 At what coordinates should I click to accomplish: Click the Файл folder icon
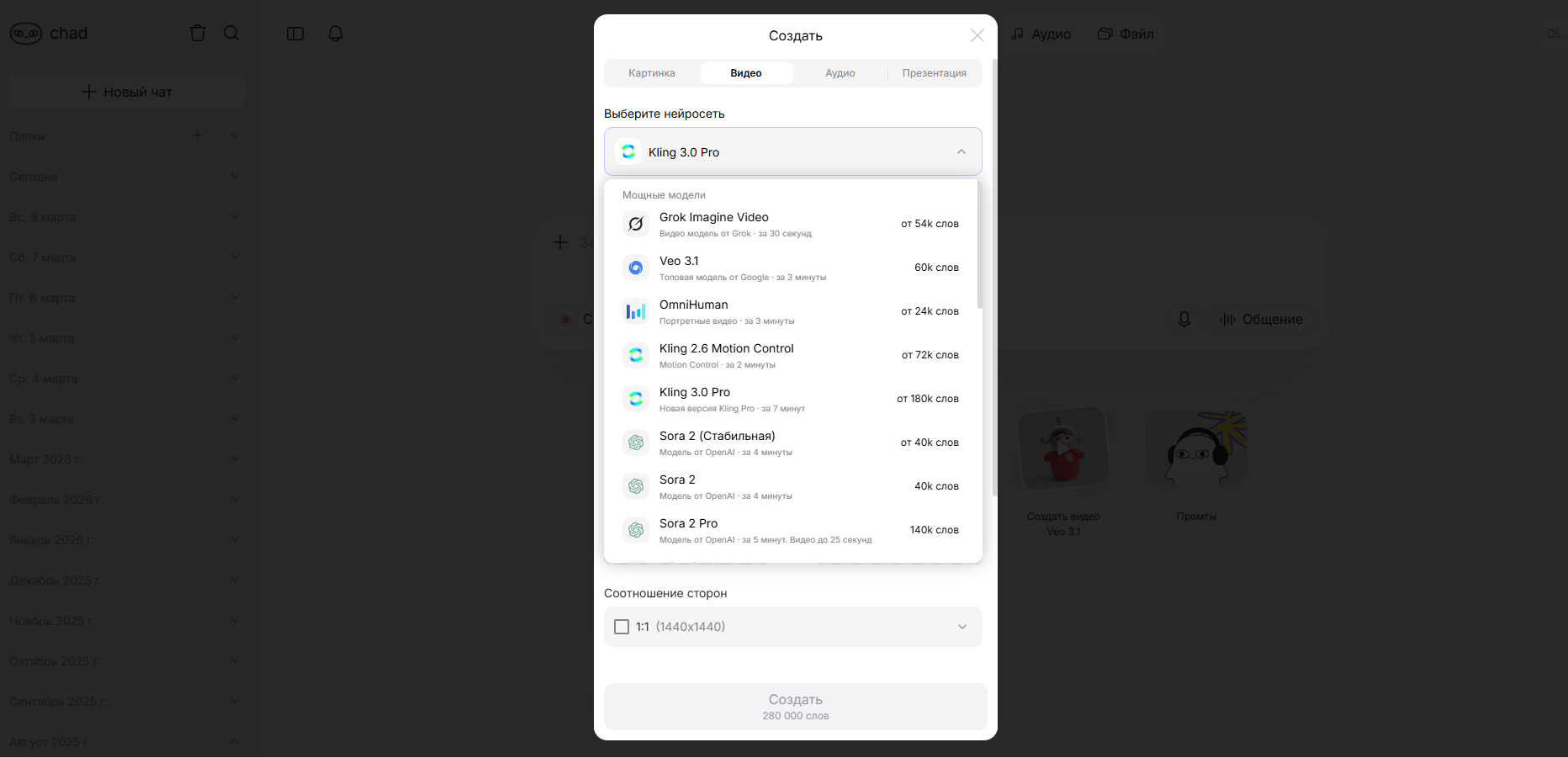tap(1105, 34)
